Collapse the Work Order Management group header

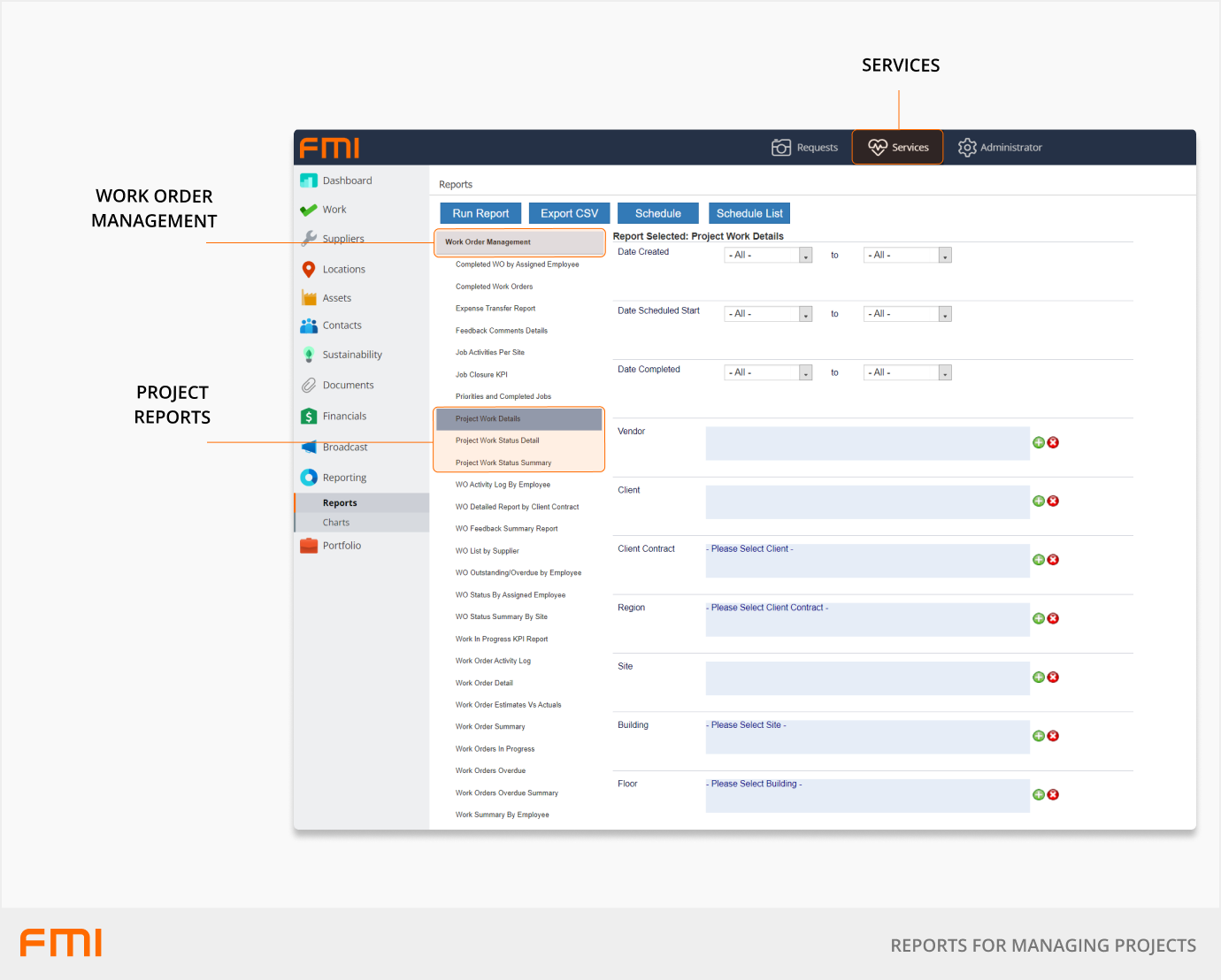tap(518, 242)
